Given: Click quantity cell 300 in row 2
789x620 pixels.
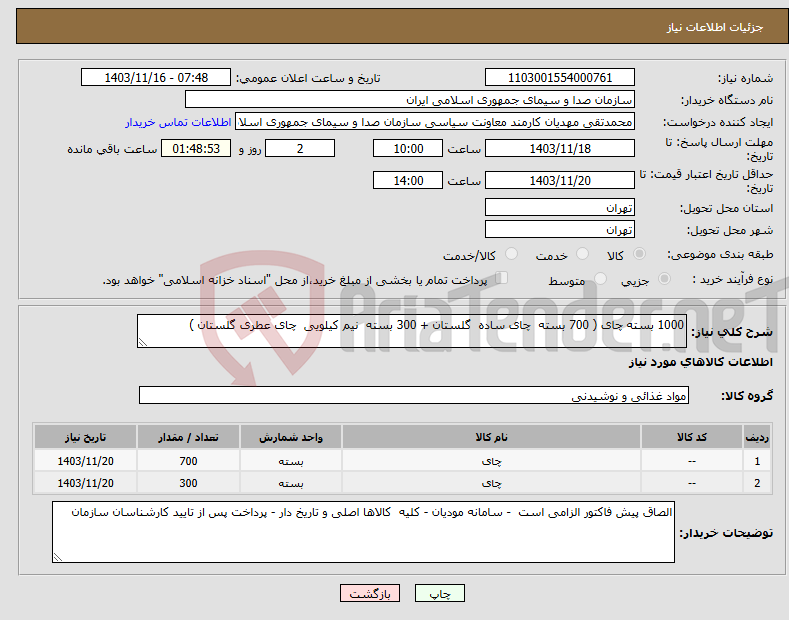Looking at the screenshot, I should click(x=188, y=483).
